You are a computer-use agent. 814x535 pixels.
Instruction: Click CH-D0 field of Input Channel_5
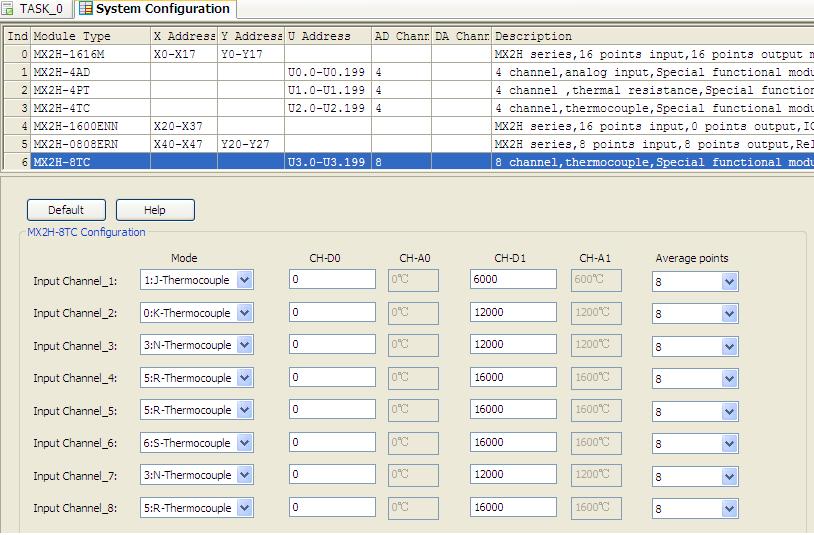point(332,409)
